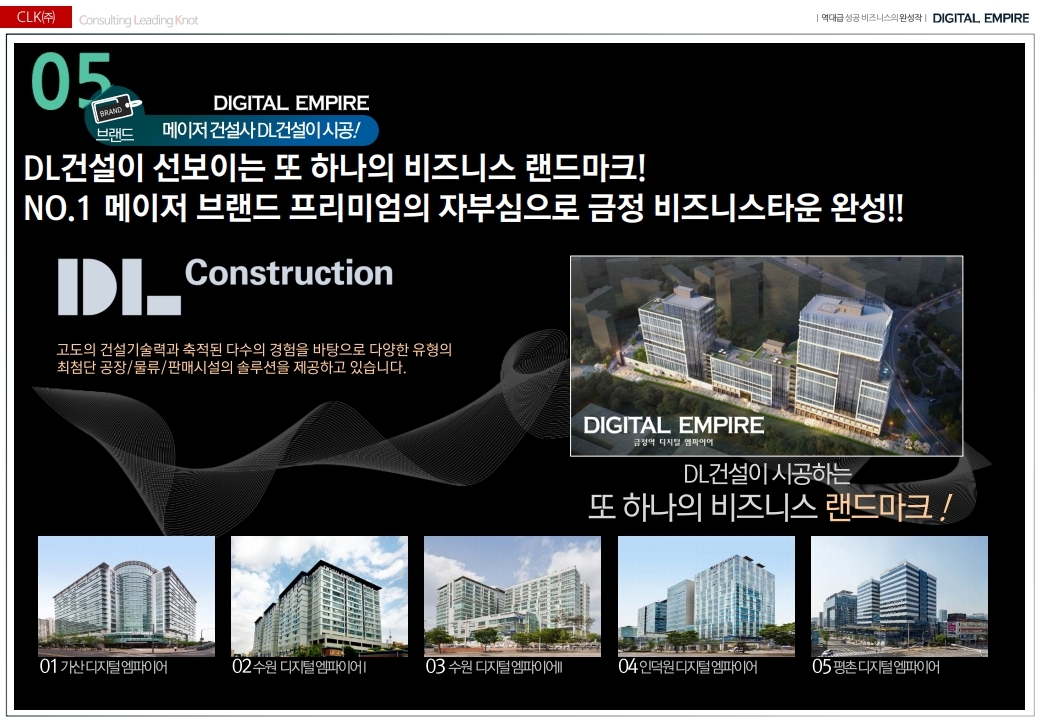Click headline 'DL건설이 선보이는 또 하나의 비즈니스 랜드마크!'
The image size is (1040, 720).
335,168
